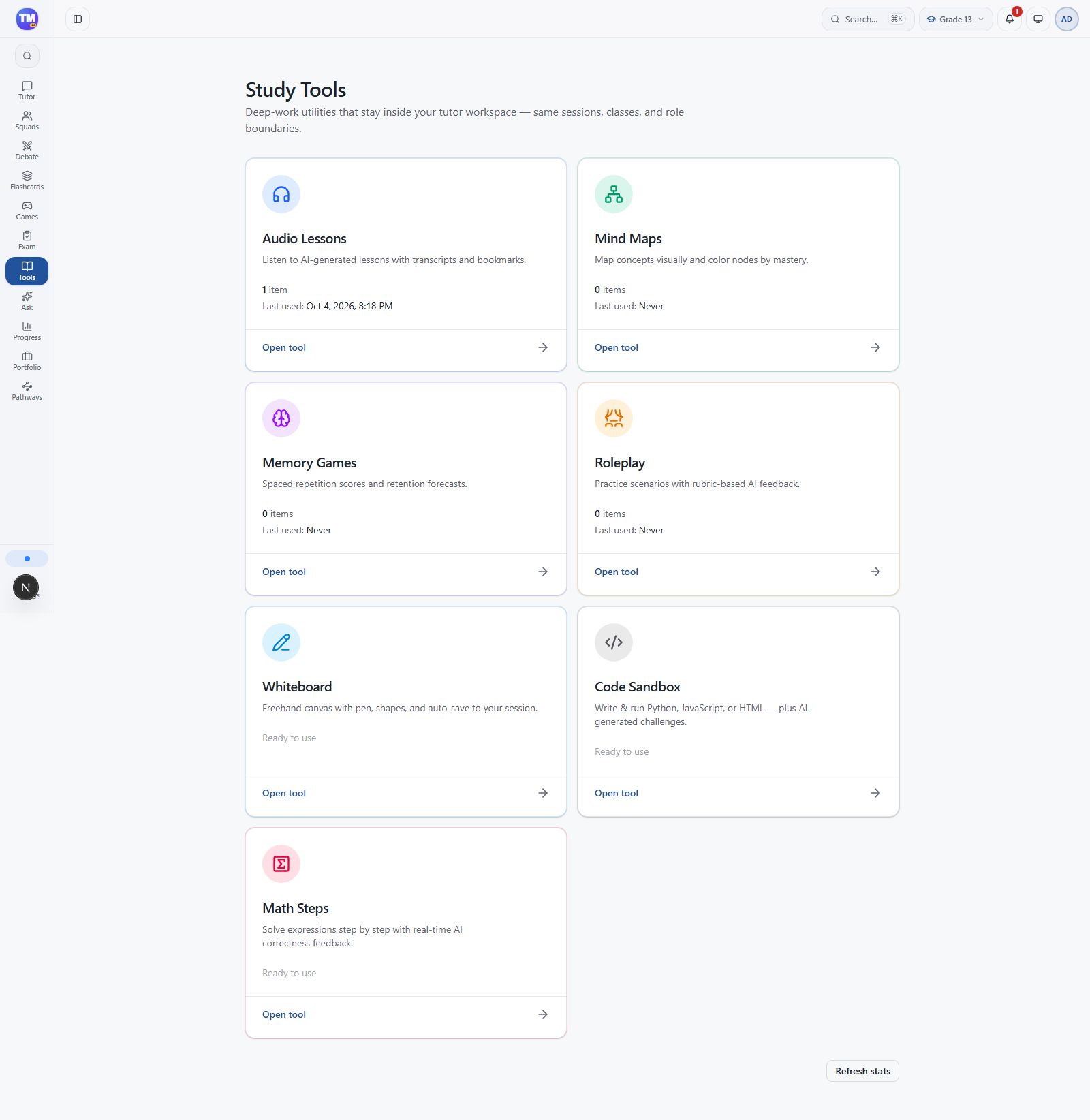Click the blue dot pill in sidebar
Screen dimensions: 1090x1120
coord(27,559)
